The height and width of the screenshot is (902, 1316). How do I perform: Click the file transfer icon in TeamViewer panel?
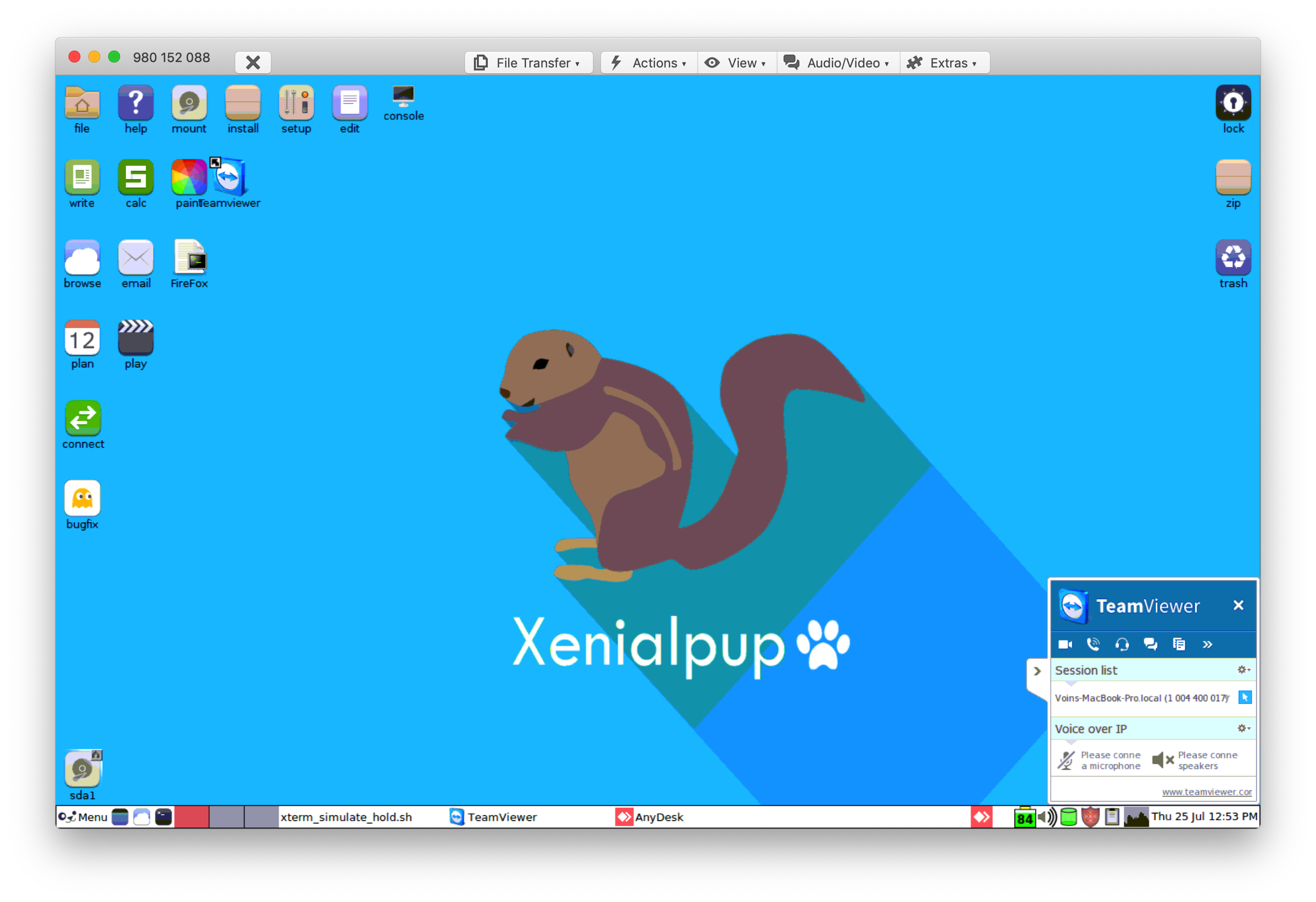pos(1180,644)
